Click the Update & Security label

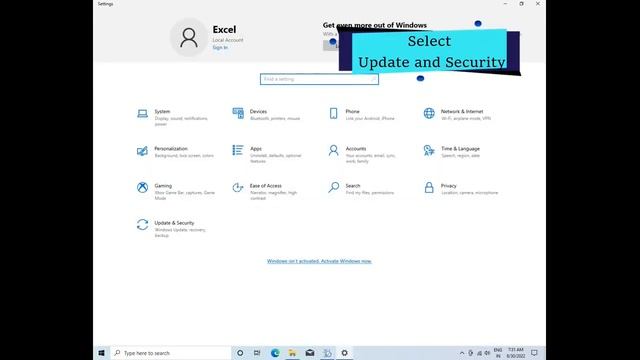click(174, 223)
